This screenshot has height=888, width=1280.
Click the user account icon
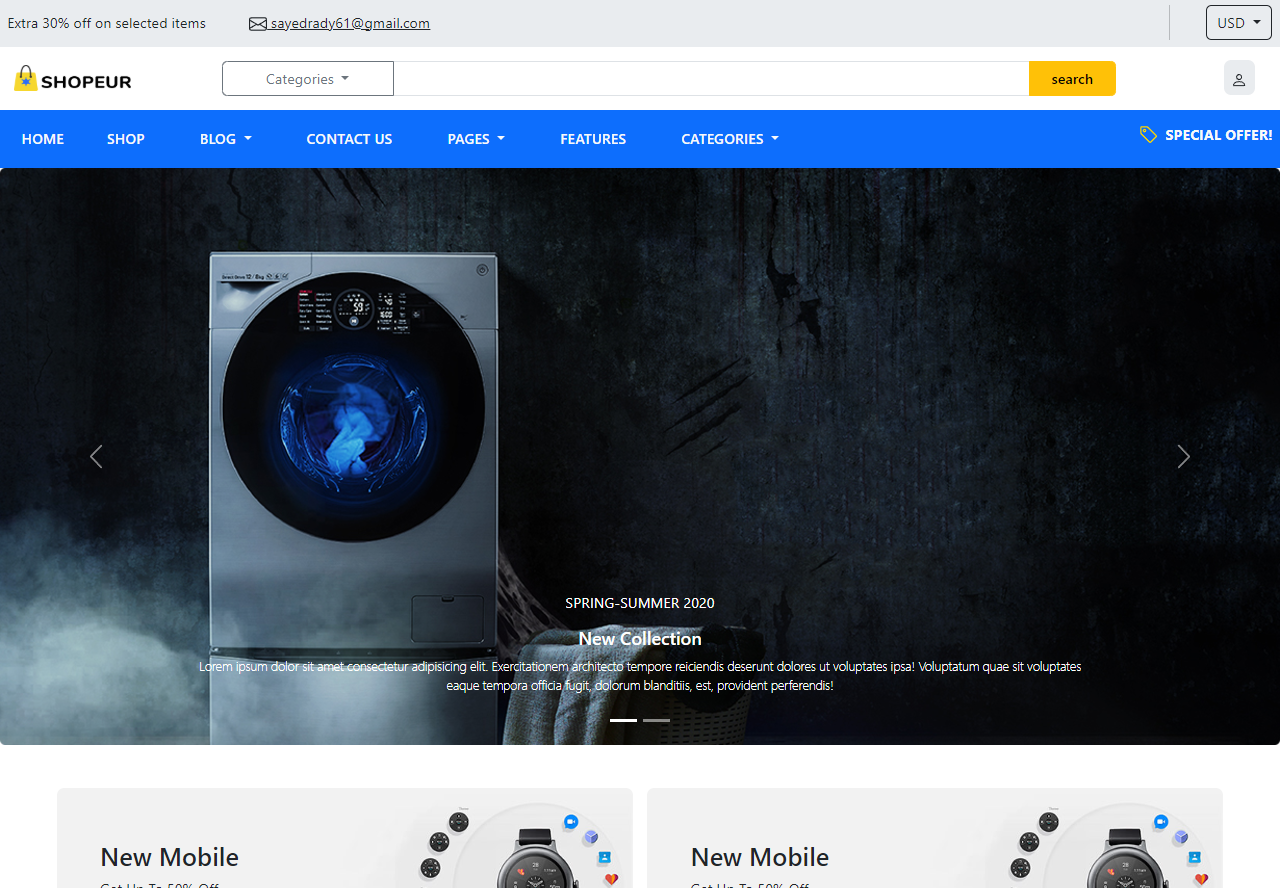click(x=1239, y=79)
